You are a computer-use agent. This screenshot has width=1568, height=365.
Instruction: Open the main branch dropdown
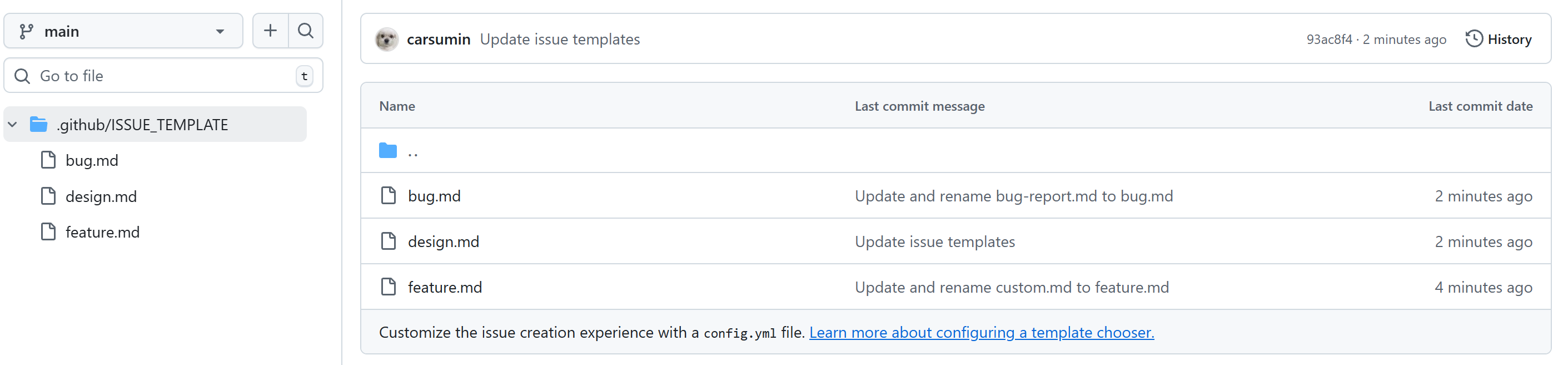coord(123,31)
